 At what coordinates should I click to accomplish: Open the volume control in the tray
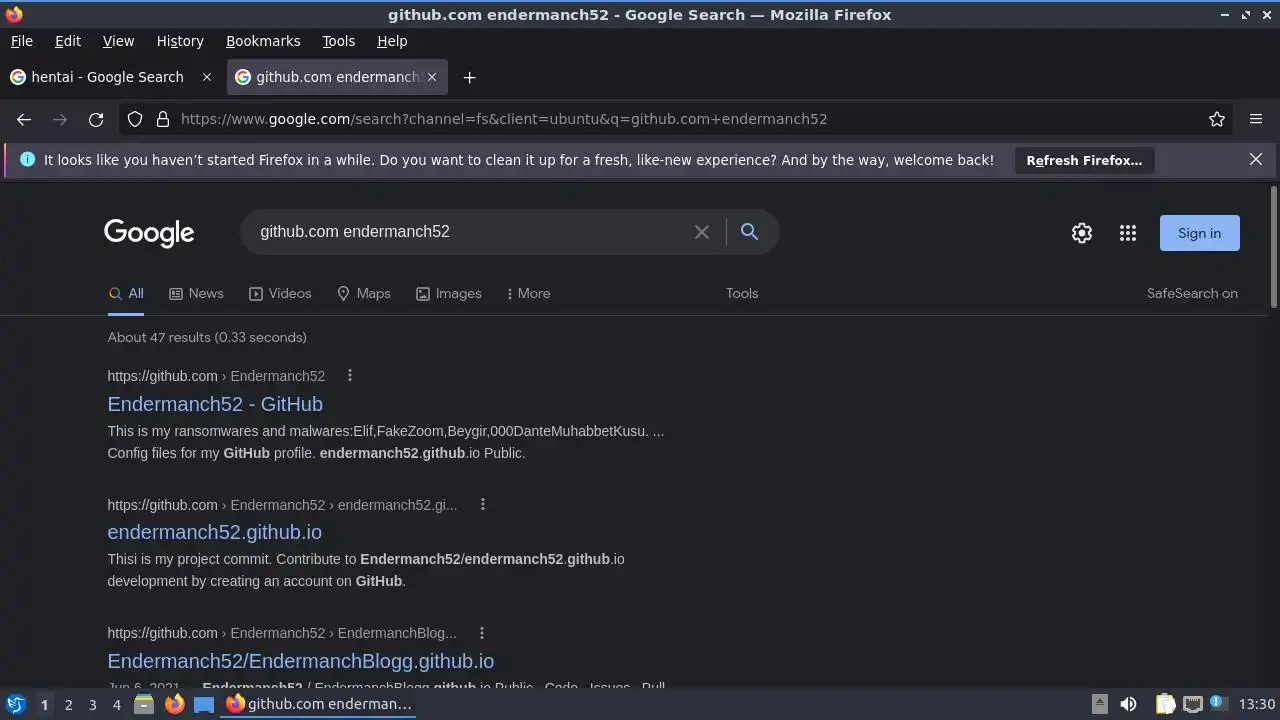tap(1128, 704)
